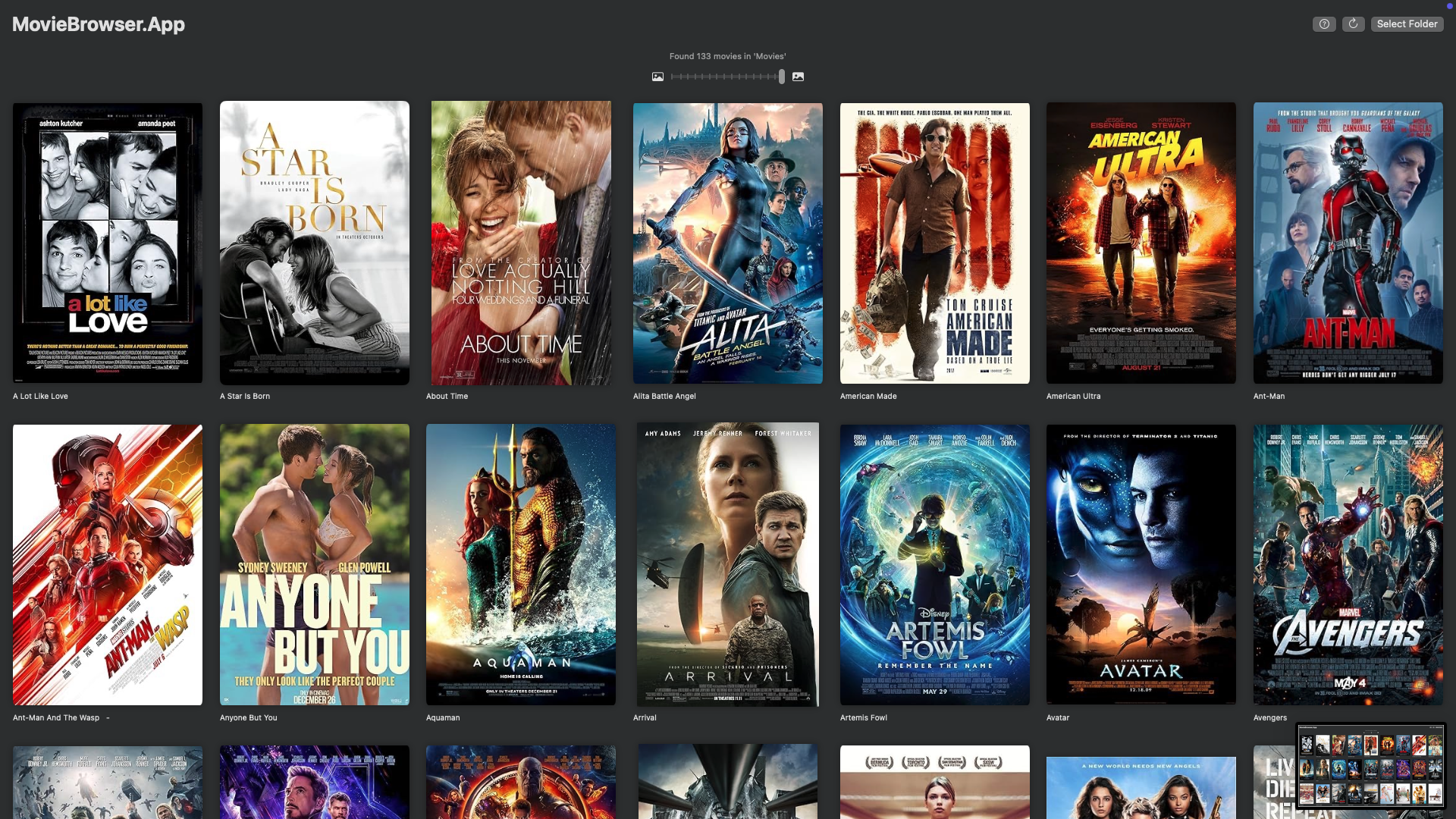Open the Avengers poster

(1348, 565)
